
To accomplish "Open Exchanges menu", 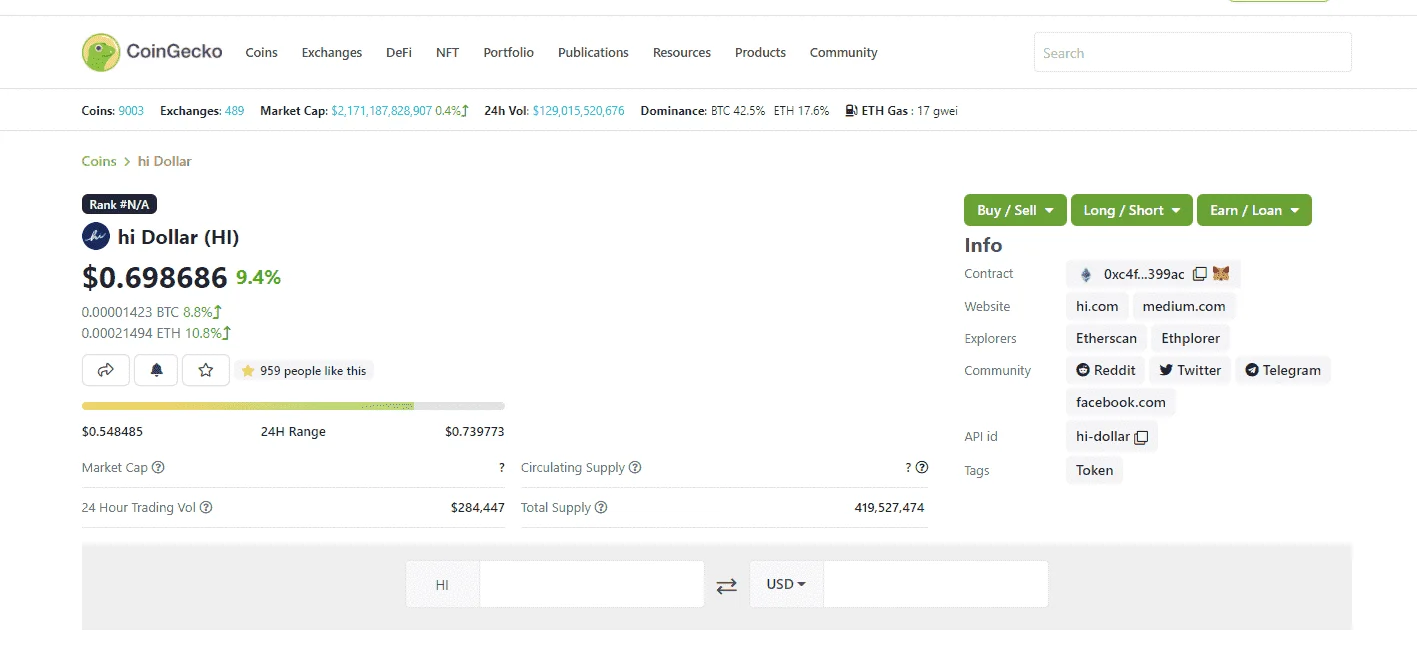I will pyautogui.click(x=332, y=52).
